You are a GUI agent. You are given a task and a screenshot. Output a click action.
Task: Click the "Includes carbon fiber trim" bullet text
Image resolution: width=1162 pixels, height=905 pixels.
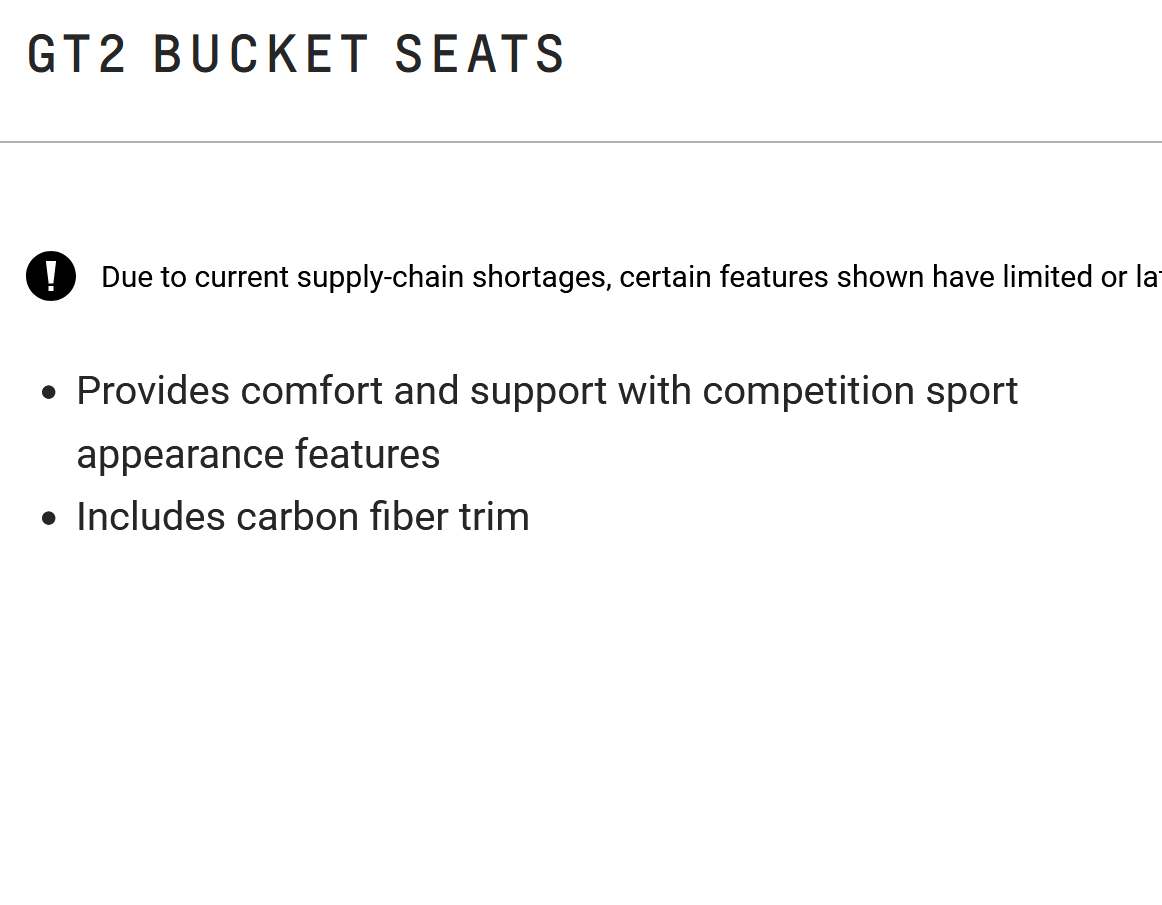pyautogui.click(x=303, y=517)
